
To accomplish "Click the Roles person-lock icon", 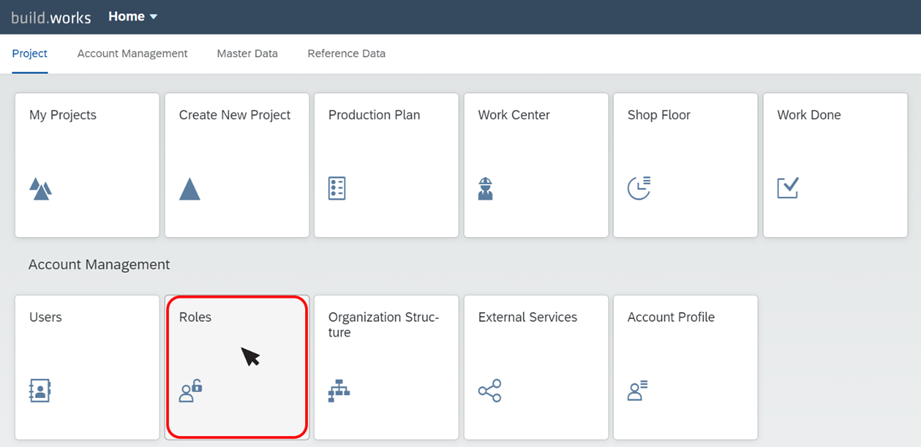I will click(x=191, y=391).
